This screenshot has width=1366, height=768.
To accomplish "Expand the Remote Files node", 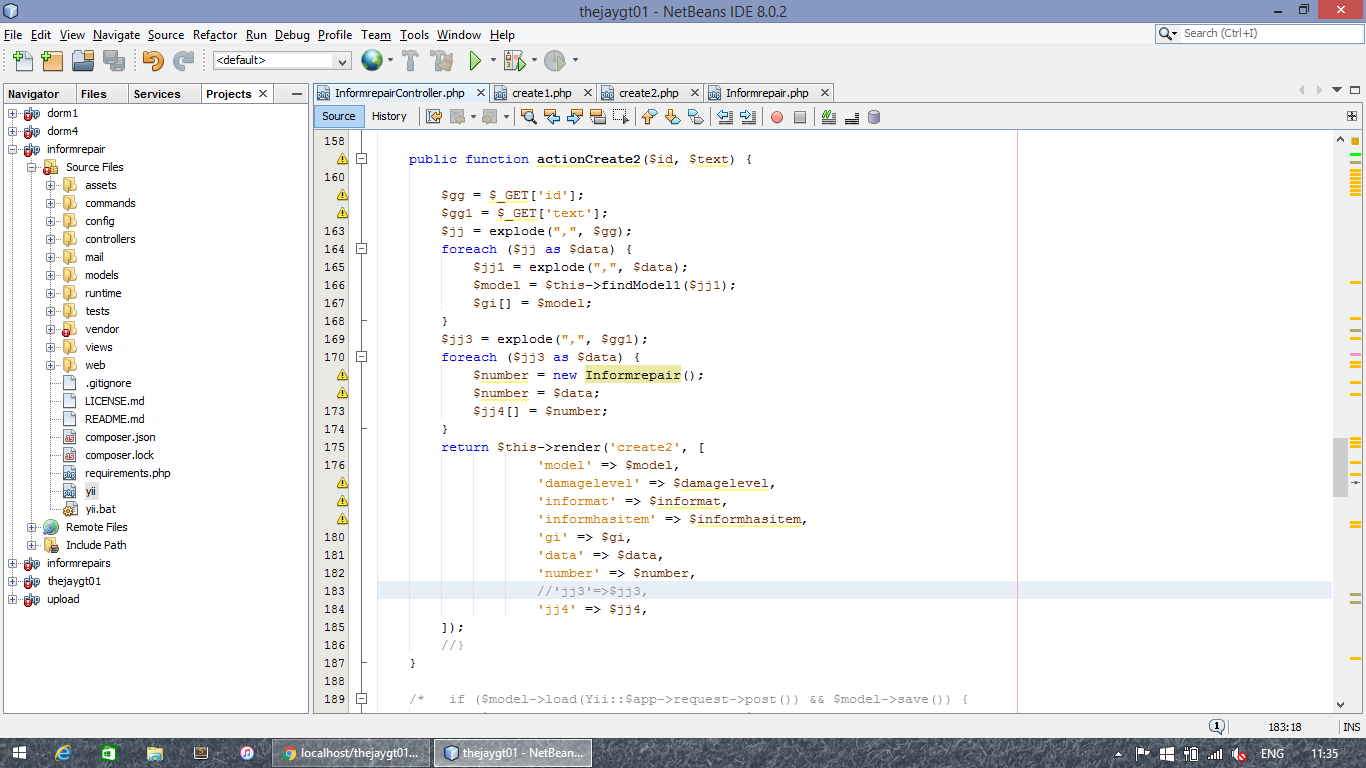I will (x=32, y=527).
